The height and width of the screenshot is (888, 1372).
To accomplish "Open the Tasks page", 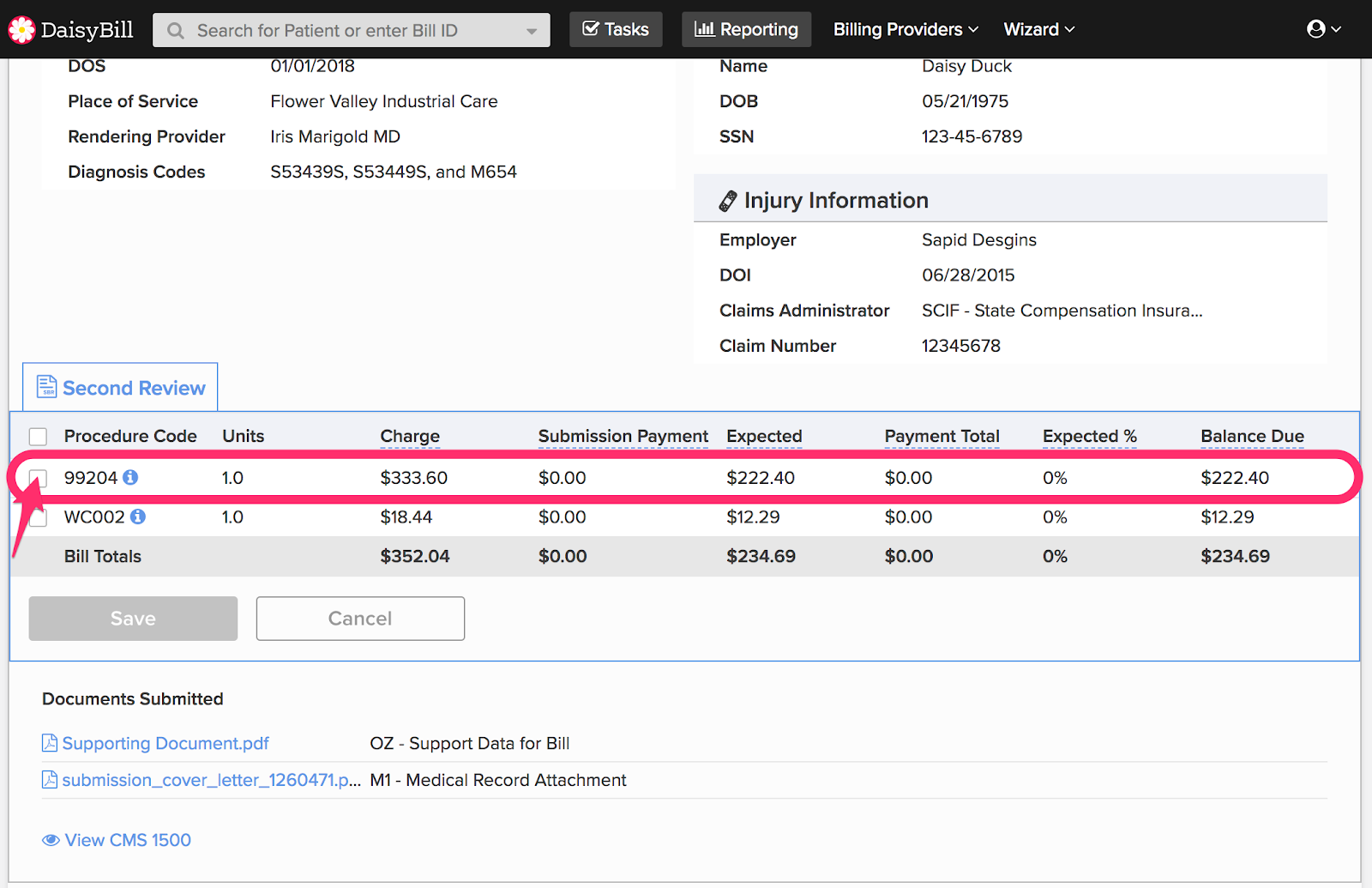I will click(616, 30).
